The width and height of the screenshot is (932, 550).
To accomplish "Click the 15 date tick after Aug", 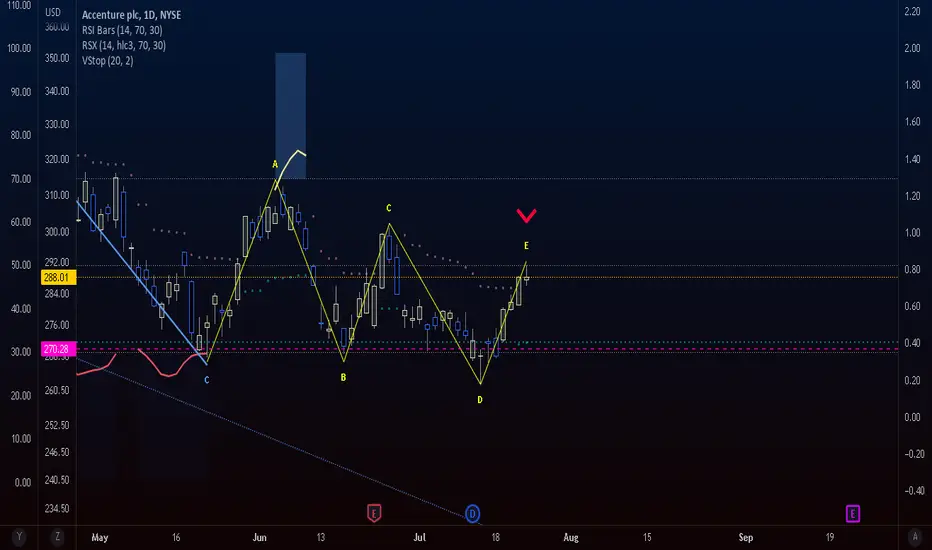I will pos(647,538).
